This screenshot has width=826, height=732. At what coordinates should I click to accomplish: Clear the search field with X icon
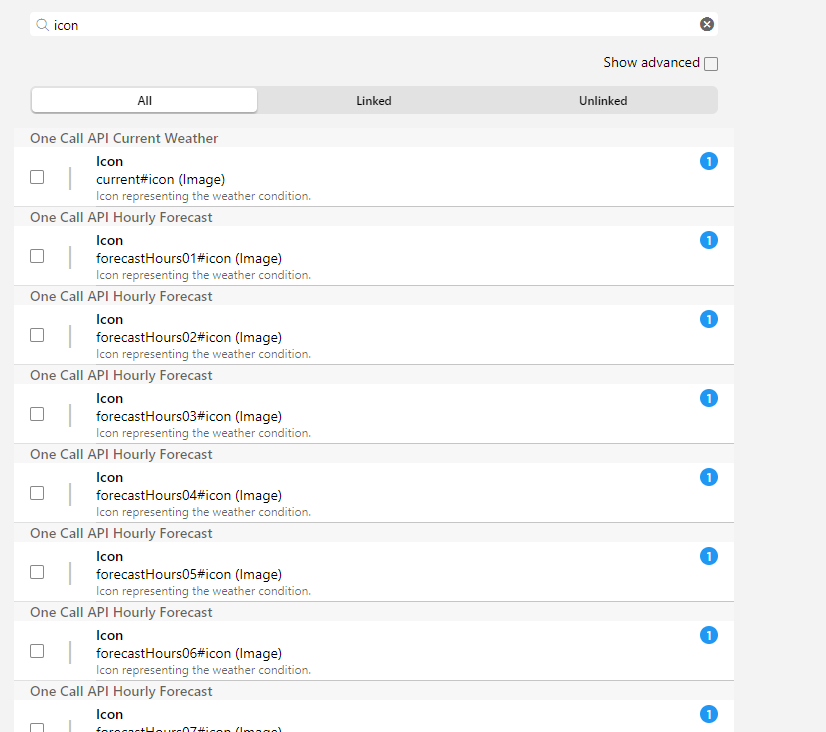pos(707,25)
